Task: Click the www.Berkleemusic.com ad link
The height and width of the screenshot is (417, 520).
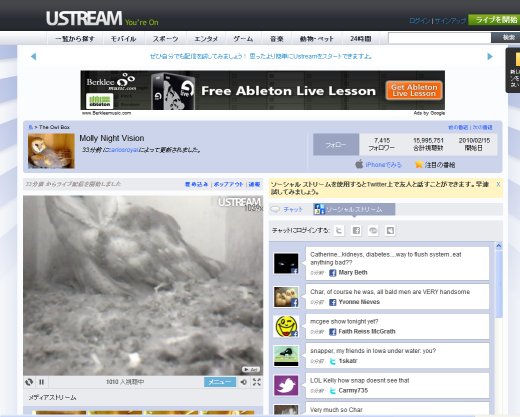Action: click(106, 113)
